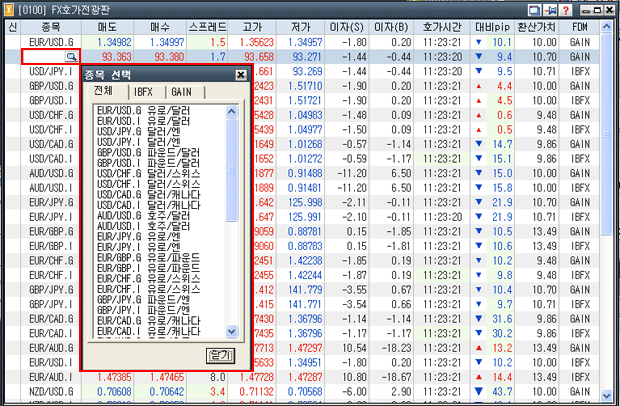The image size is (620, 406).
Task: Click the low price 125.998
Action: [305, 202]
